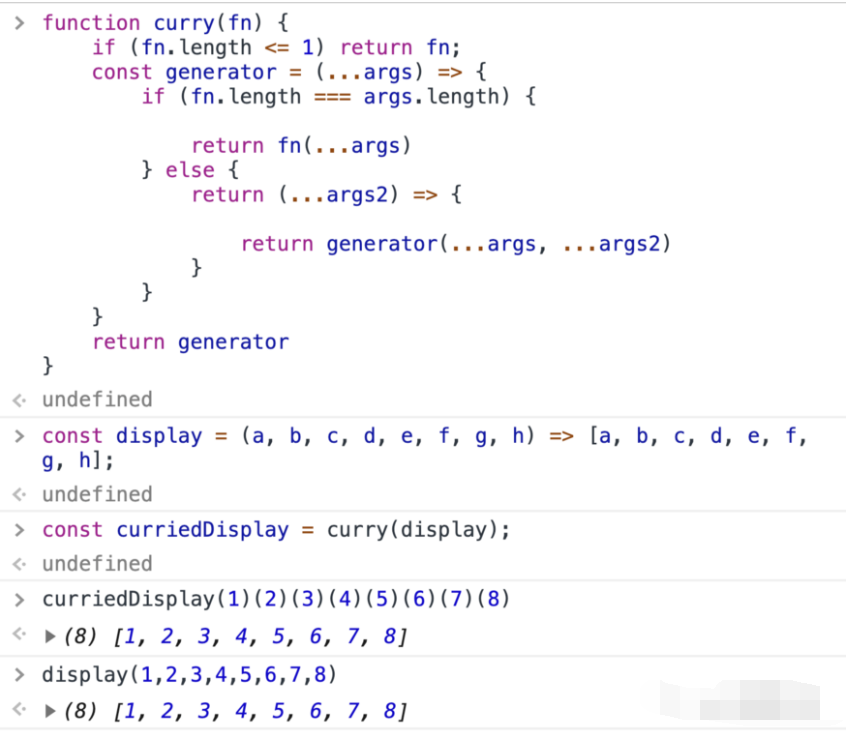Click return arrow icon beside second 'undefined'
The height and width of the screenshot is (738, 846).
pyautogui.click(x=19, y=494)
